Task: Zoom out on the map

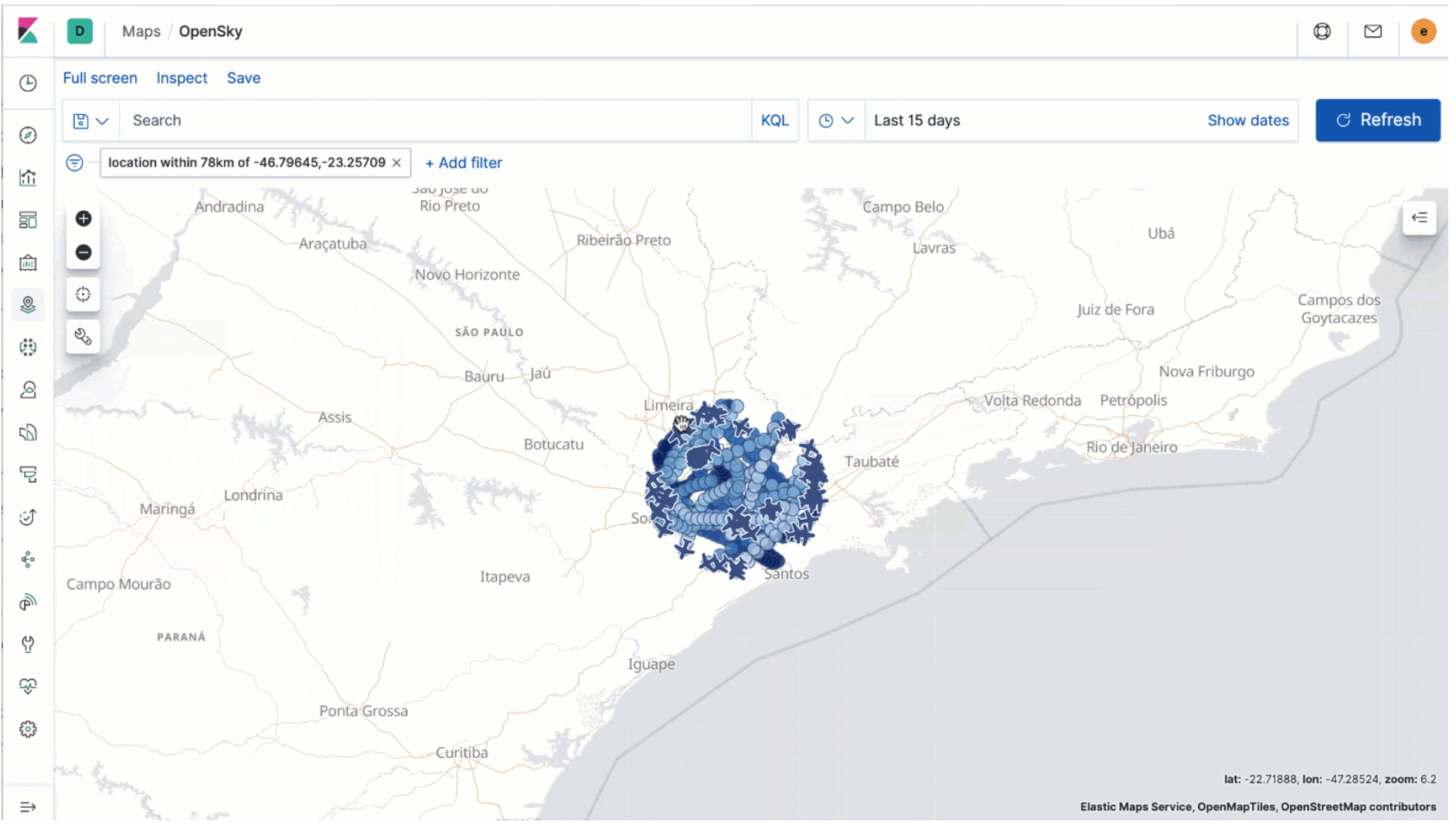Action: tap(83, 253)
